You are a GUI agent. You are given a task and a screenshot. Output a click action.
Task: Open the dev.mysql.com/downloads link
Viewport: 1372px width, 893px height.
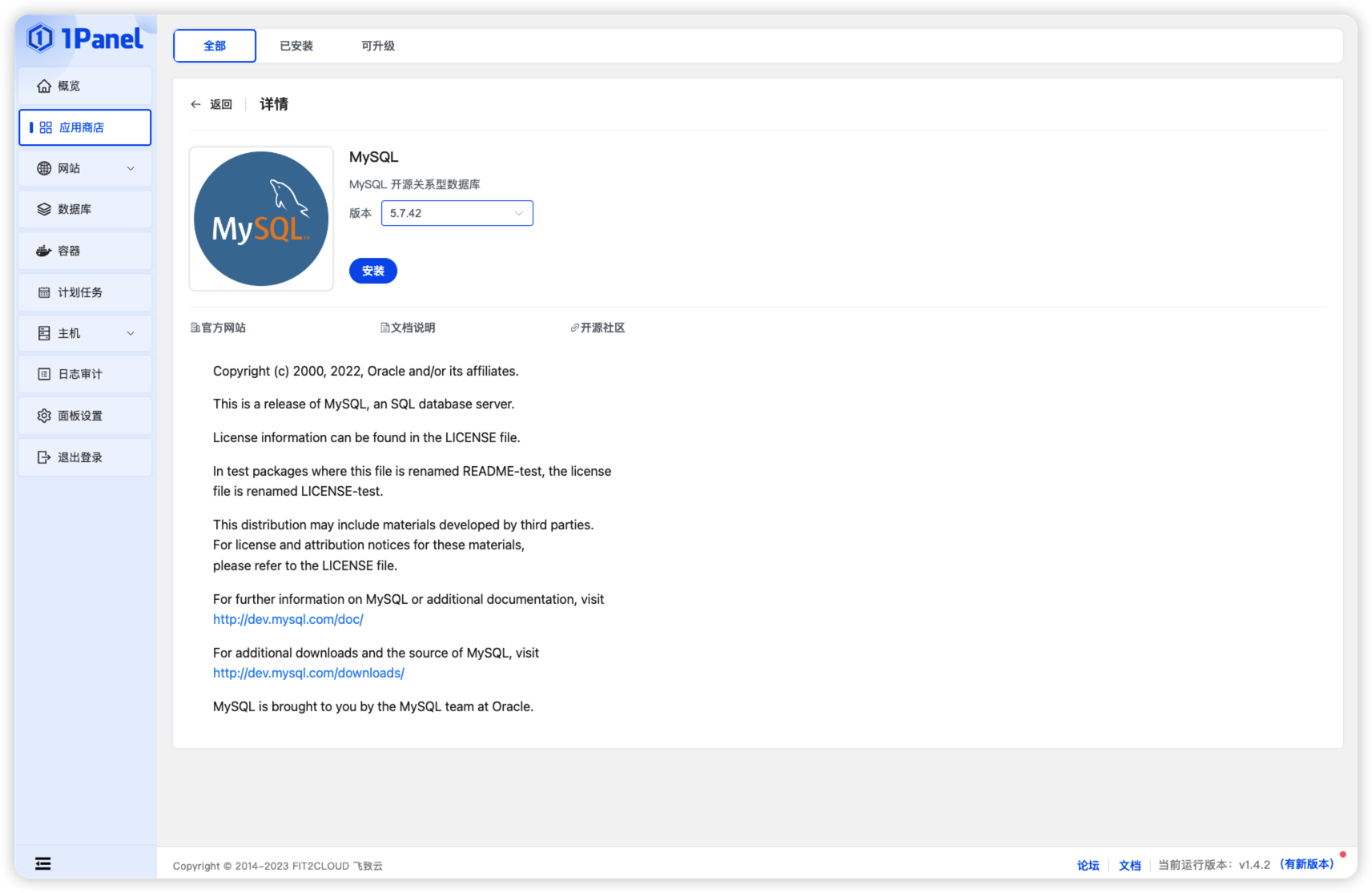tap(308, 673)
